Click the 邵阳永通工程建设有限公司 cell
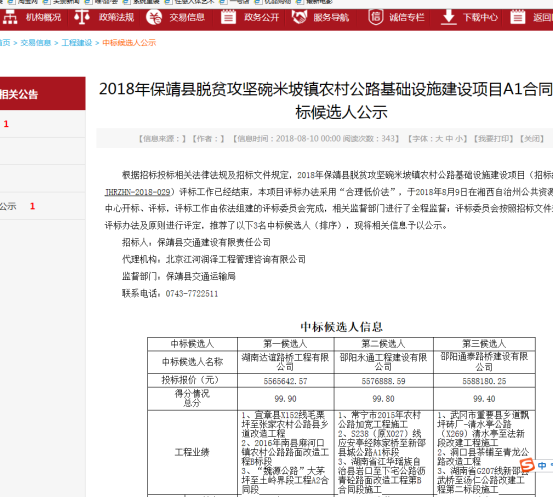Screen dimensions: 553x497 pos(383,362)
